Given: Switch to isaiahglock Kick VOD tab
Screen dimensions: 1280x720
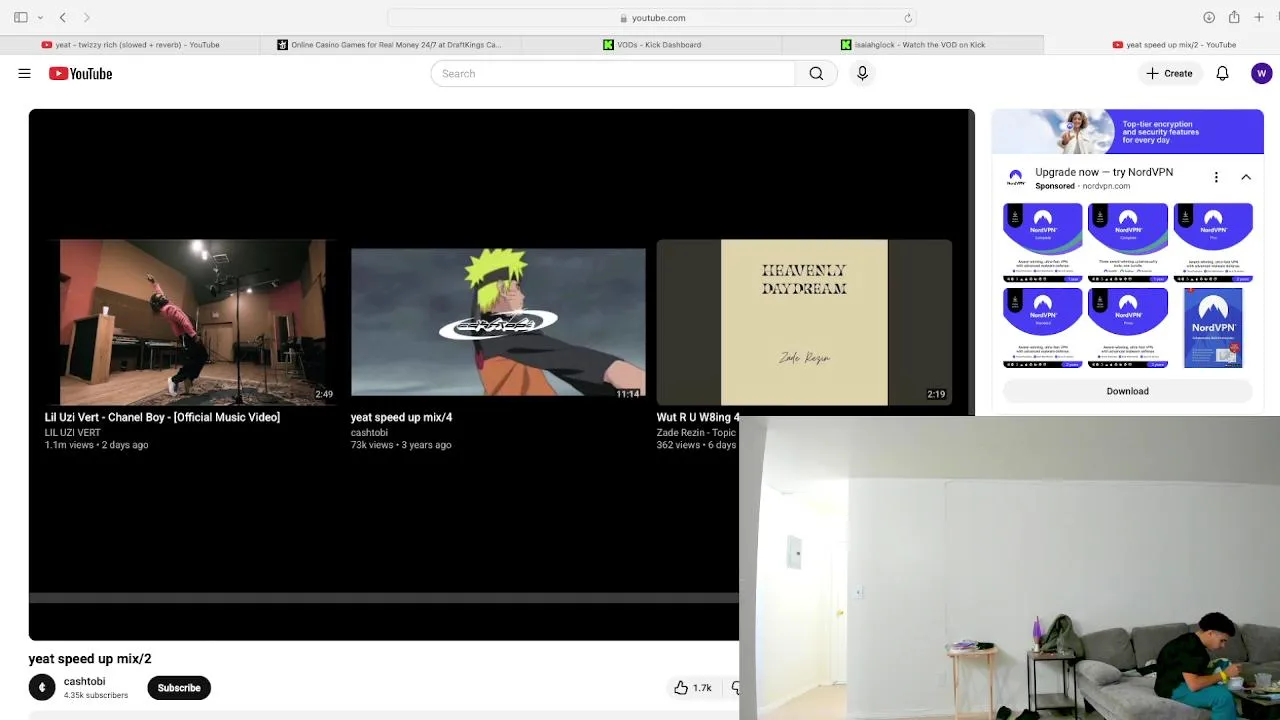Looking at the screenshot, I should (x=913, y=44).
